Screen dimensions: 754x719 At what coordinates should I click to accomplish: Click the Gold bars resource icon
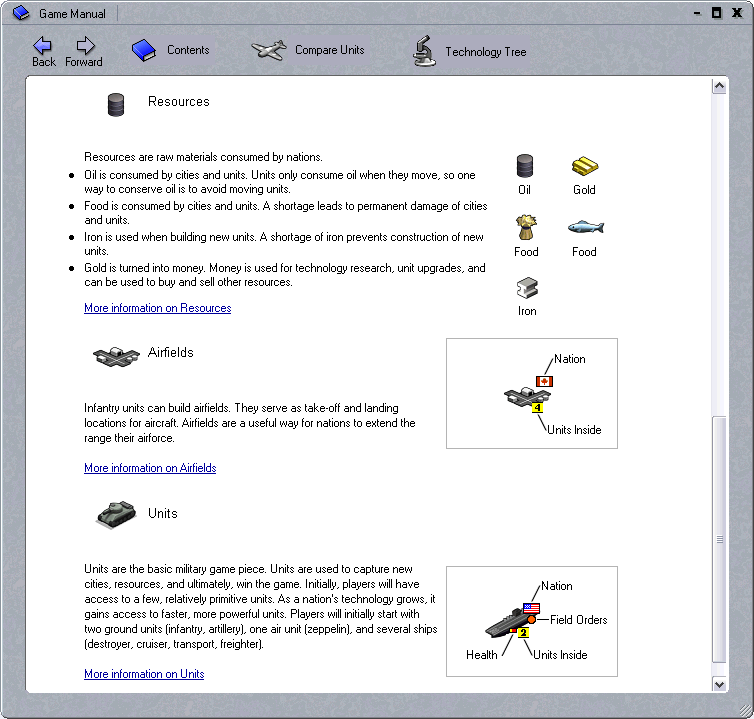click(584, 166)
